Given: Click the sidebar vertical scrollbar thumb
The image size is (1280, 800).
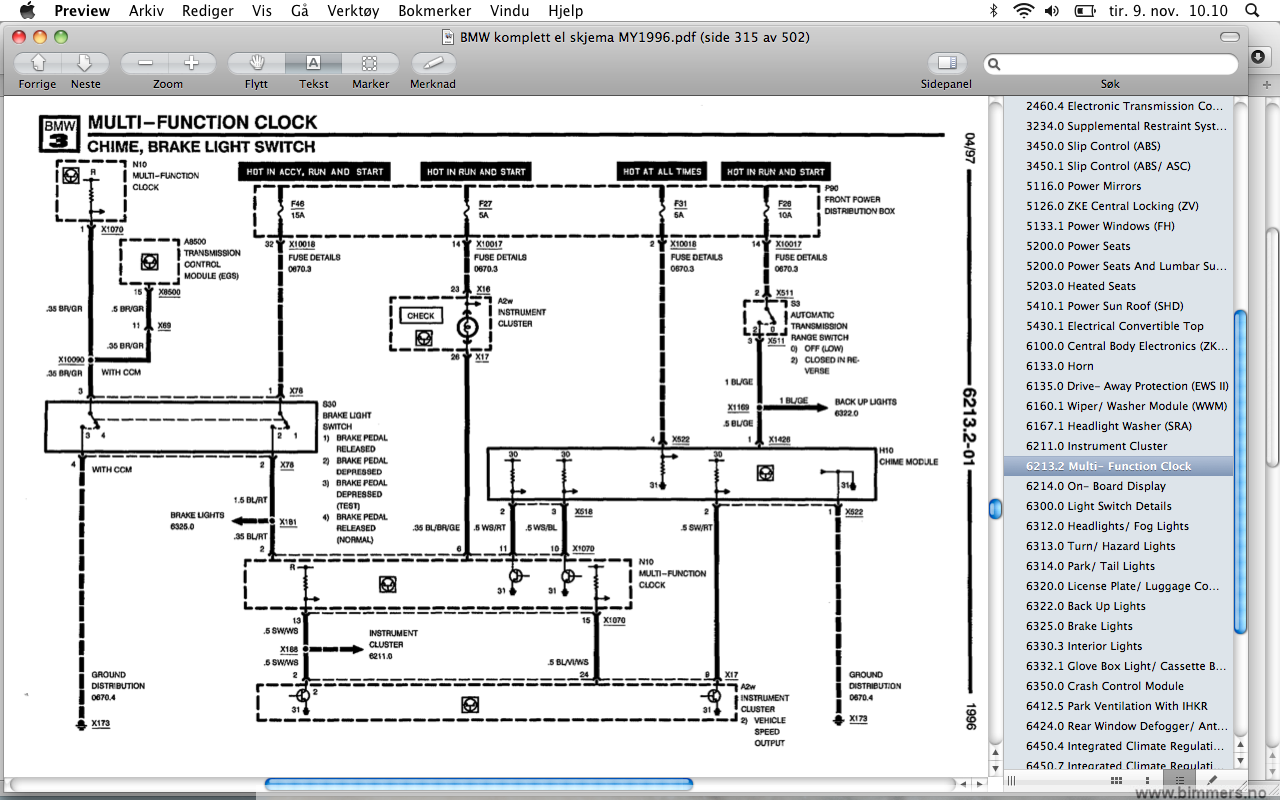Looking at the screenshot, I should (1241, 472).
